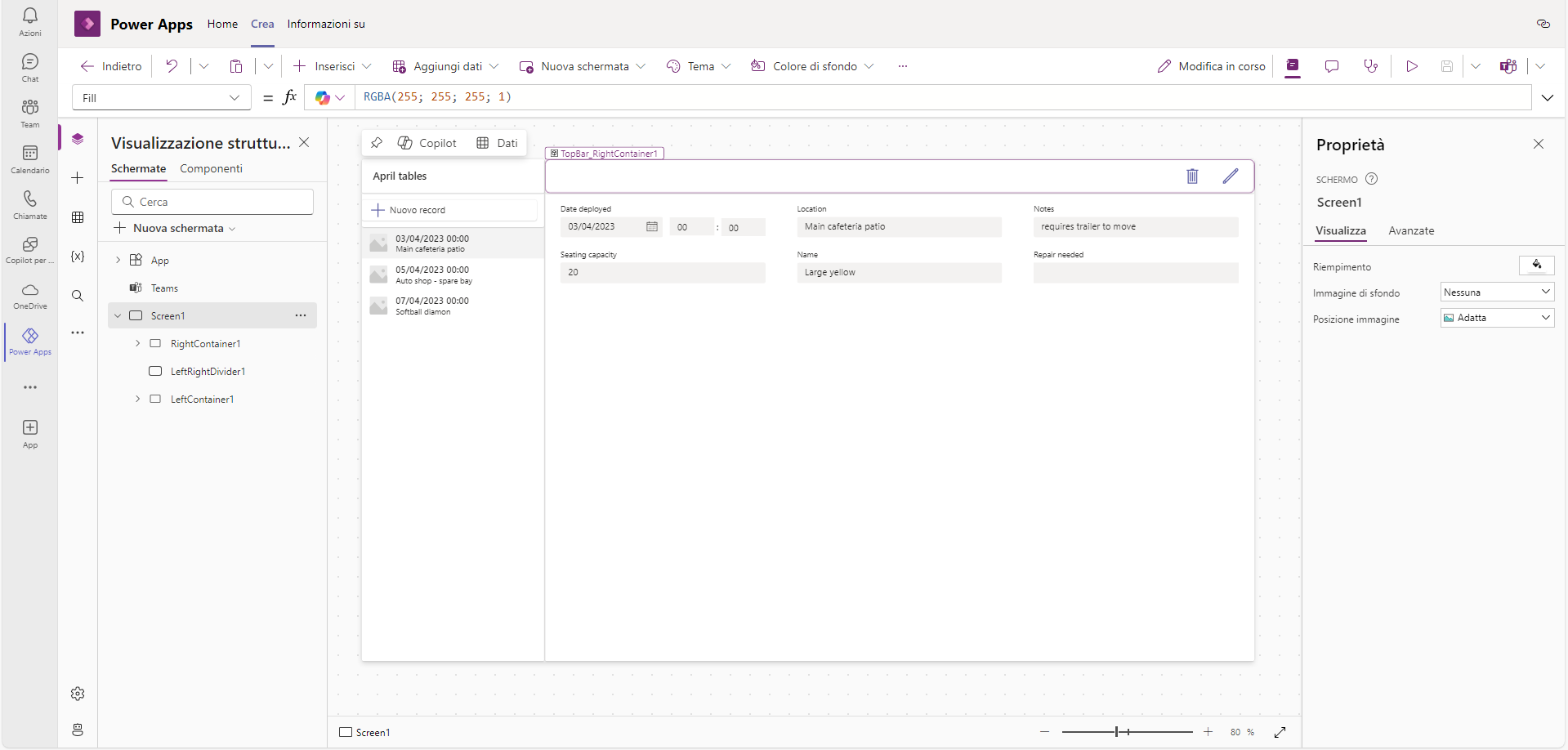
Task: Select the Visualizza properties tab
Action: 1340,230
